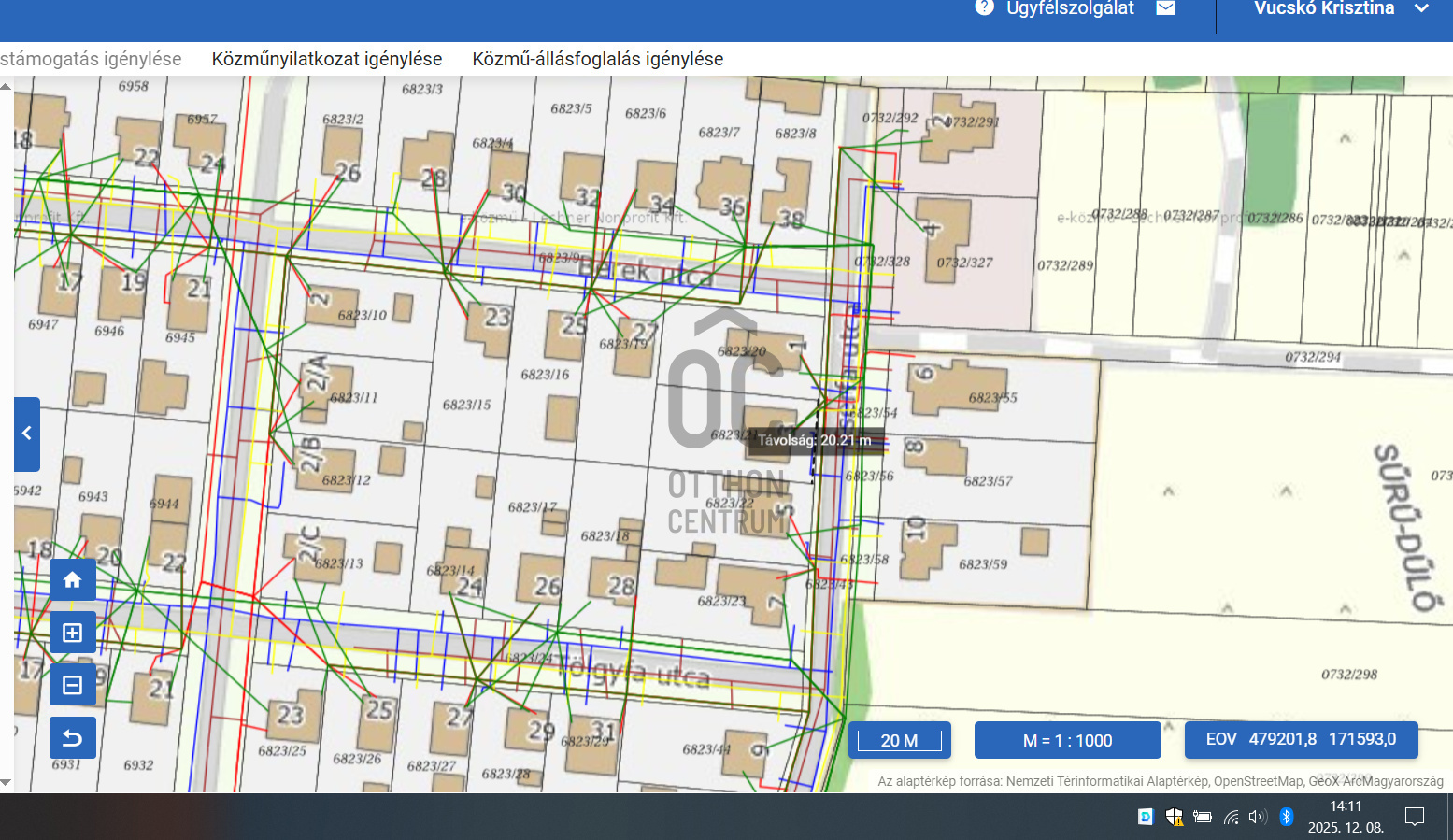Zoom in with the plus map button
Image resolution: width=1453 pixels, height=840 pixels.
[72, 633]
